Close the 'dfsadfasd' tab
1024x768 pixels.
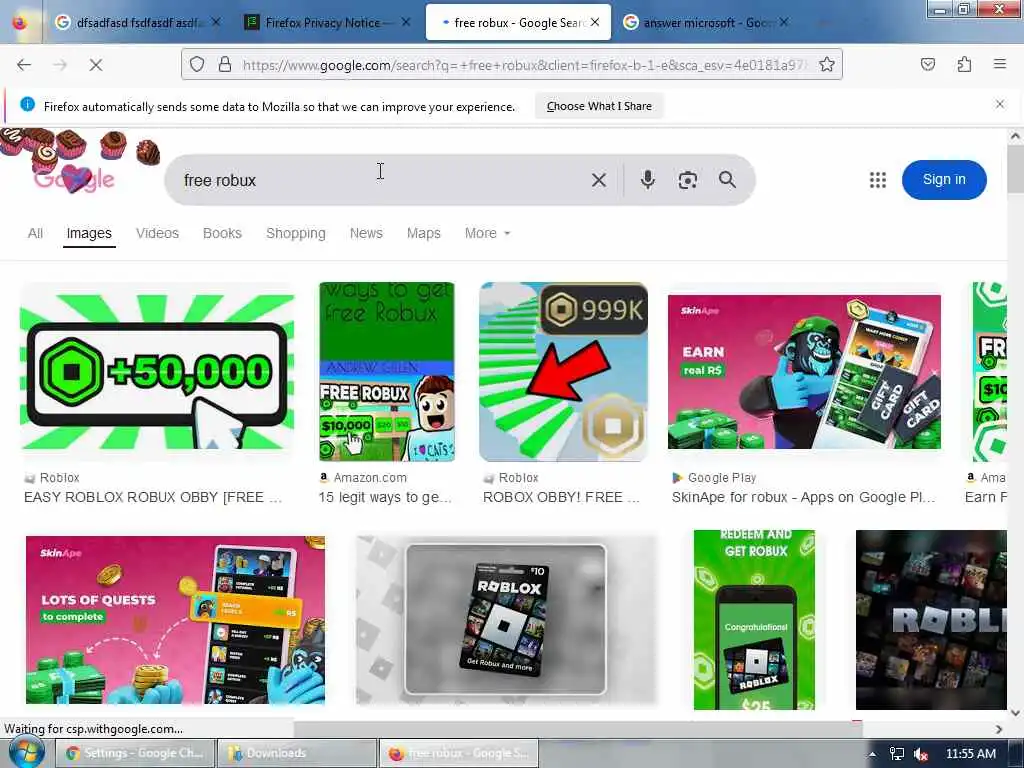tap(216, 22)
